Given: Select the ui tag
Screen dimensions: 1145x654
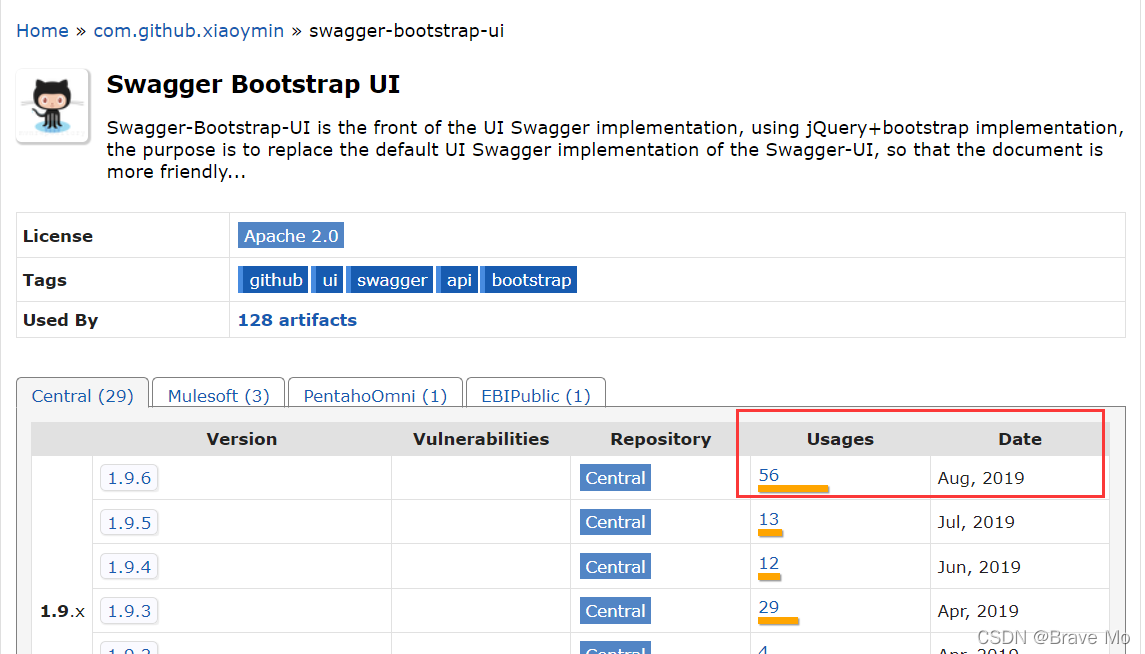Looking at the screenshot, I should (329, 280).
